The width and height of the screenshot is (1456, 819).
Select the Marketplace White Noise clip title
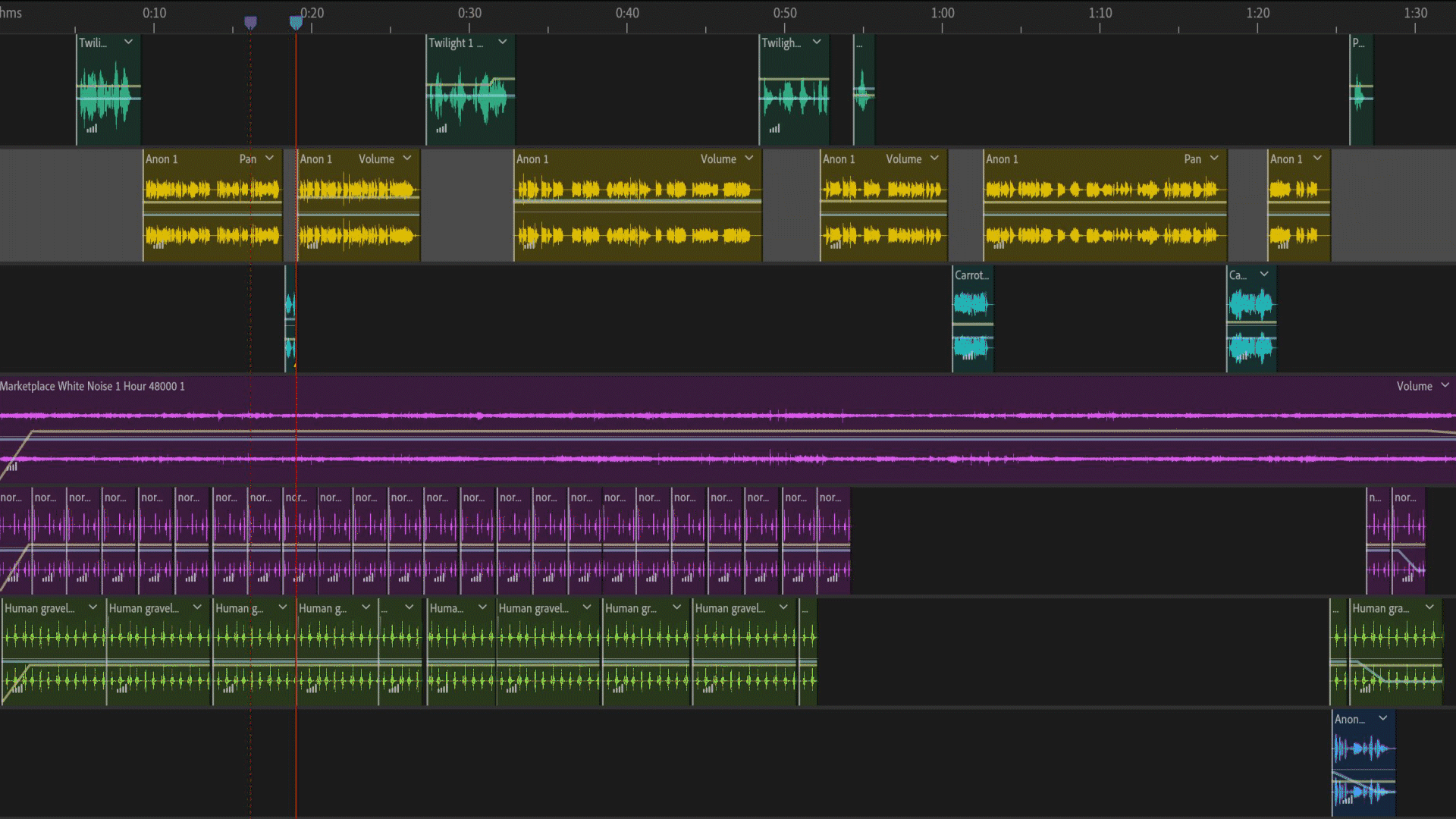pyautogui.click(x=93, y=386)
